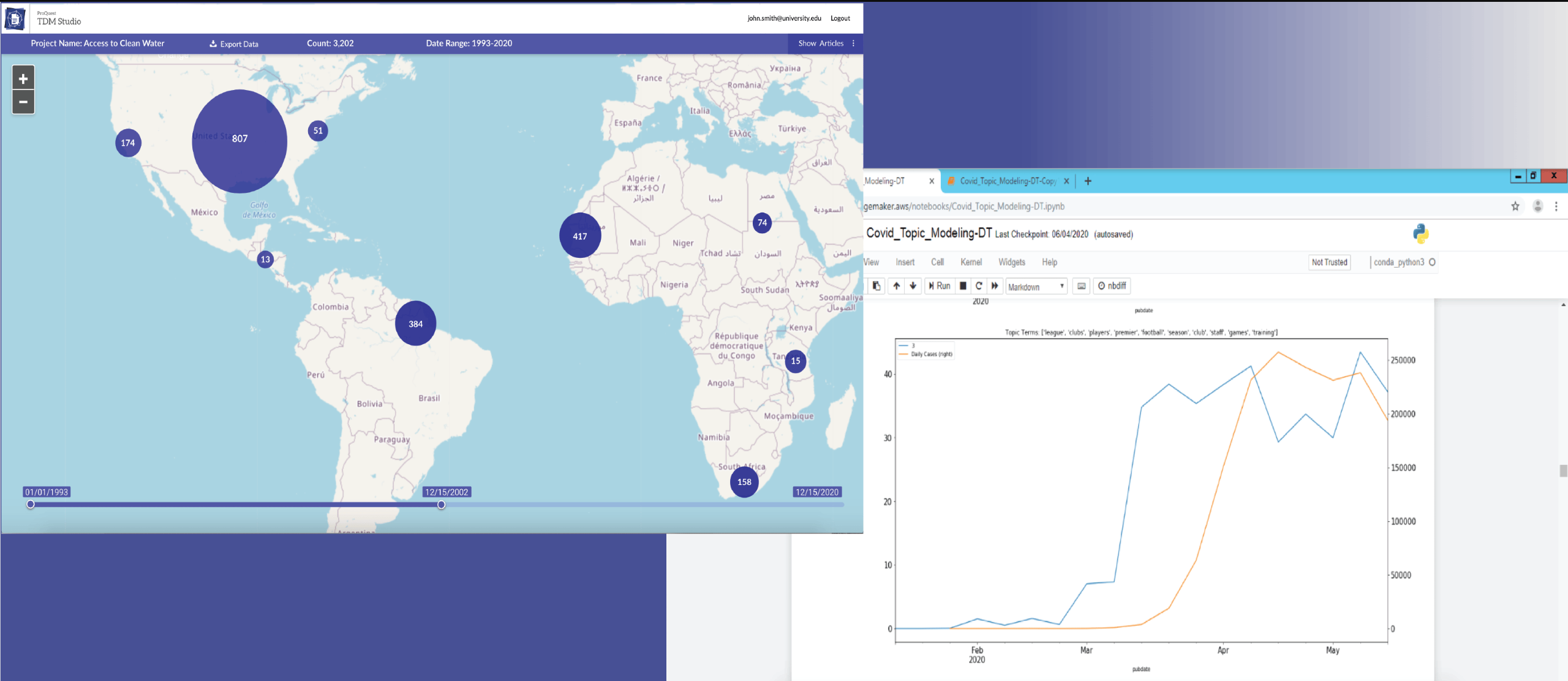Select the 807 cluster over United States
Screen dimensions: 1568x681
point(239,140)
